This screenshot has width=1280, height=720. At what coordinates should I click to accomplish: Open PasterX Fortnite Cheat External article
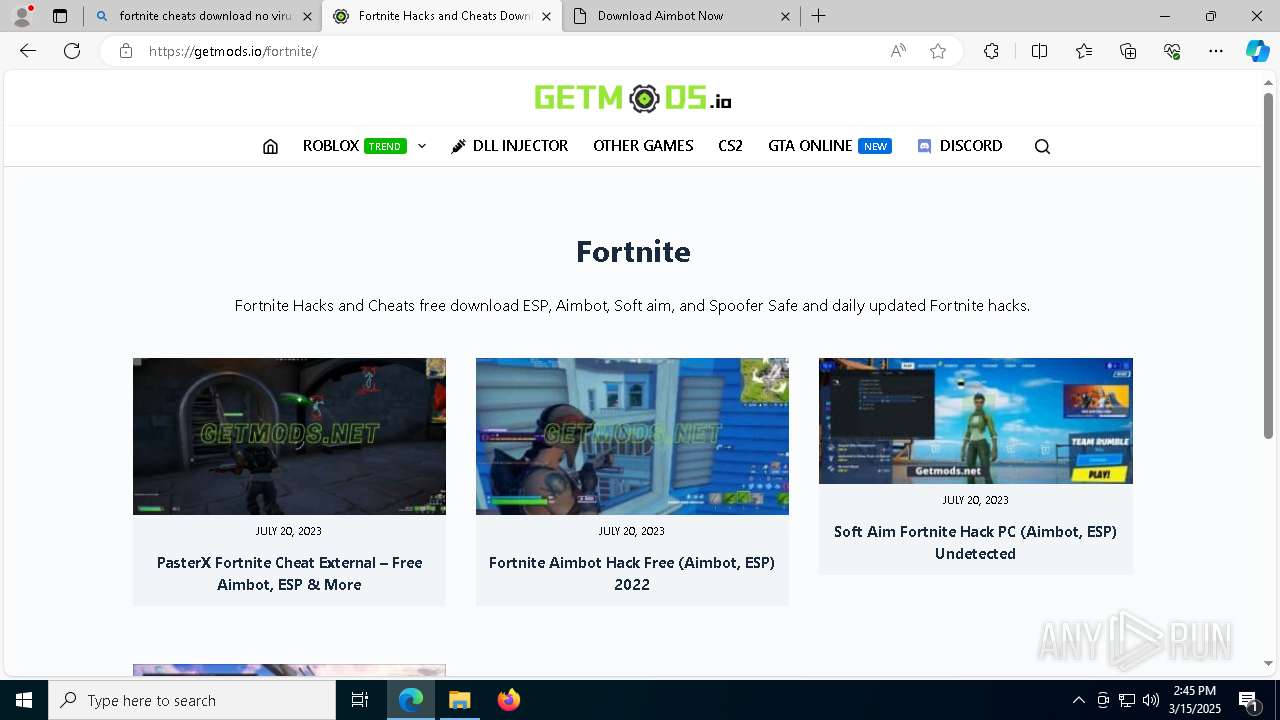coord(289,574)
